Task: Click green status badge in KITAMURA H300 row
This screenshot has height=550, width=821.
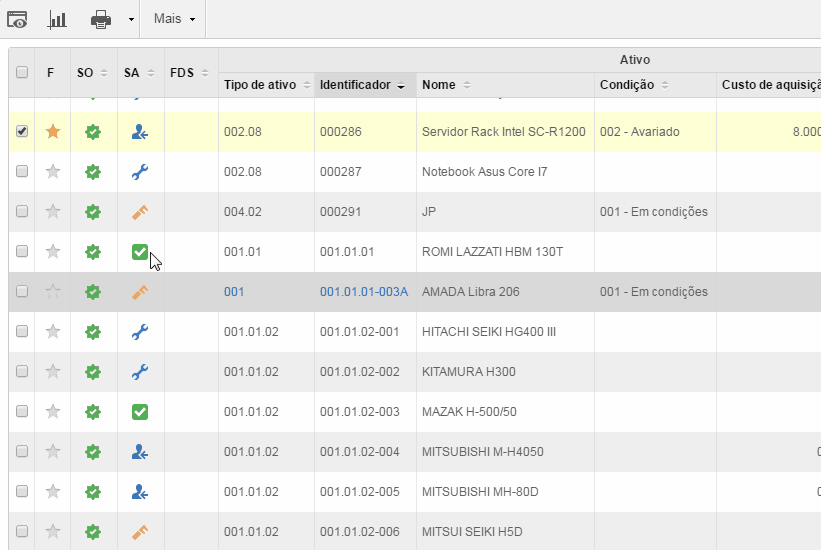Action: click(x=93, y=371)
